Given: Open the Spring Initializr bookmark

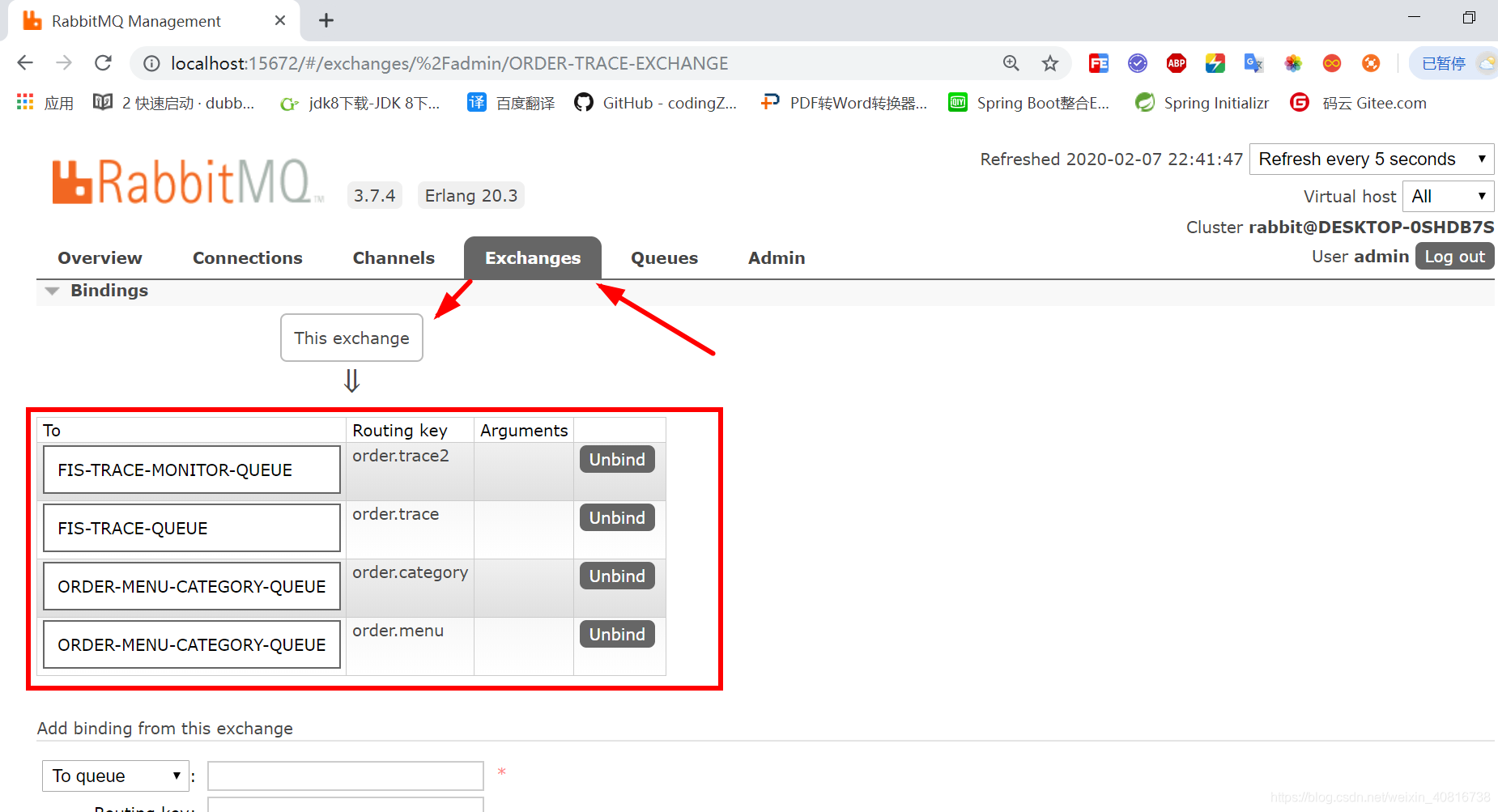Looking at the screenshot, I should point(1202,103).
